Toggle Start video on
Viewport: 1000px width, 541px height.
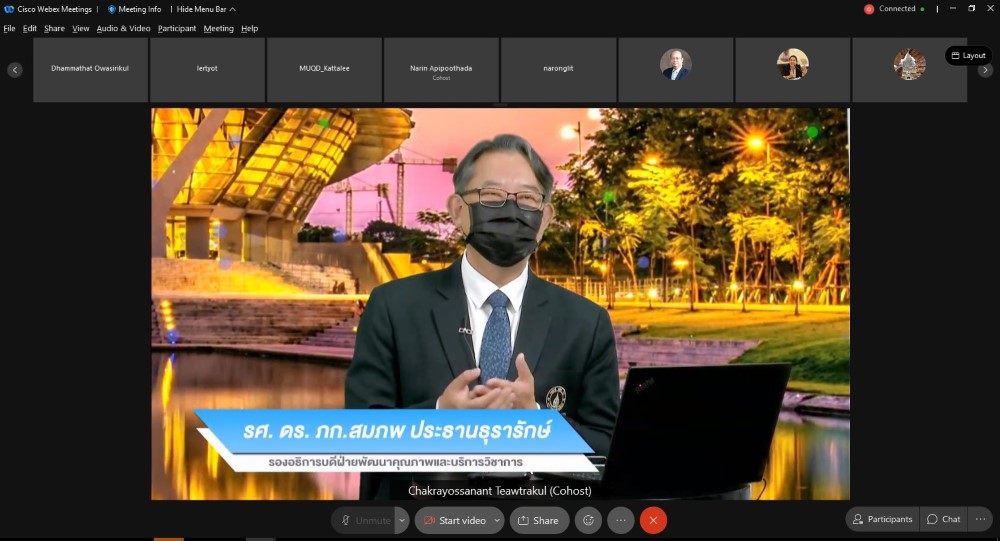click(x=455, y=520)
